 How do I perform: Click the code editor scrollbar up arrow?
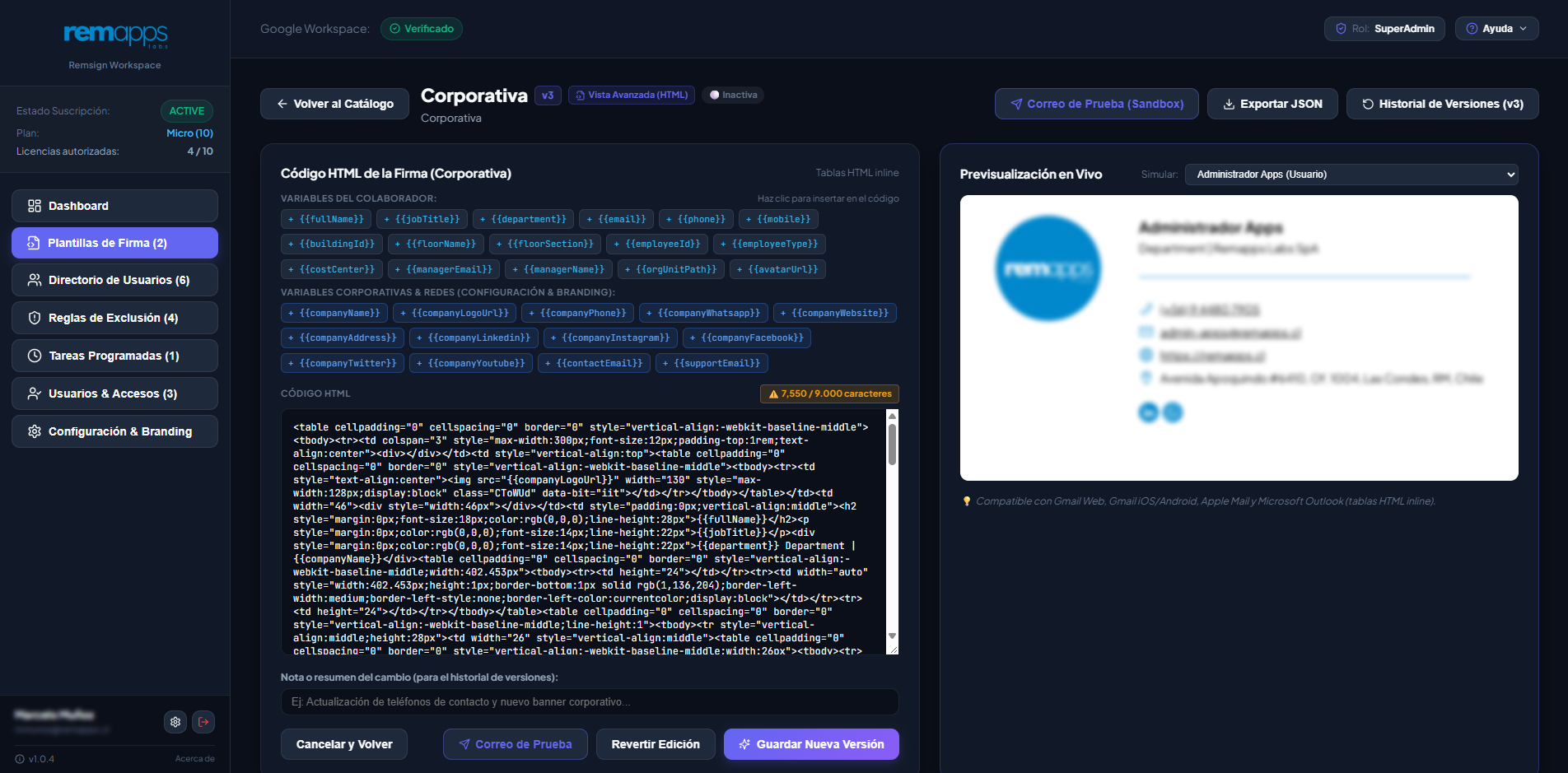(892, 417)
